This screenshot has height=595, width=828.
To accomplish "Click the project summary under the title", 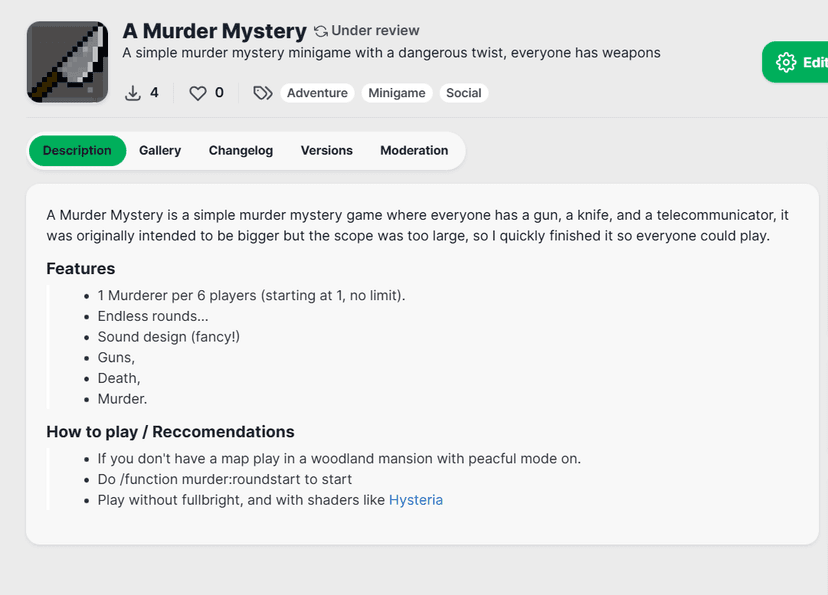I will point(391,53).
